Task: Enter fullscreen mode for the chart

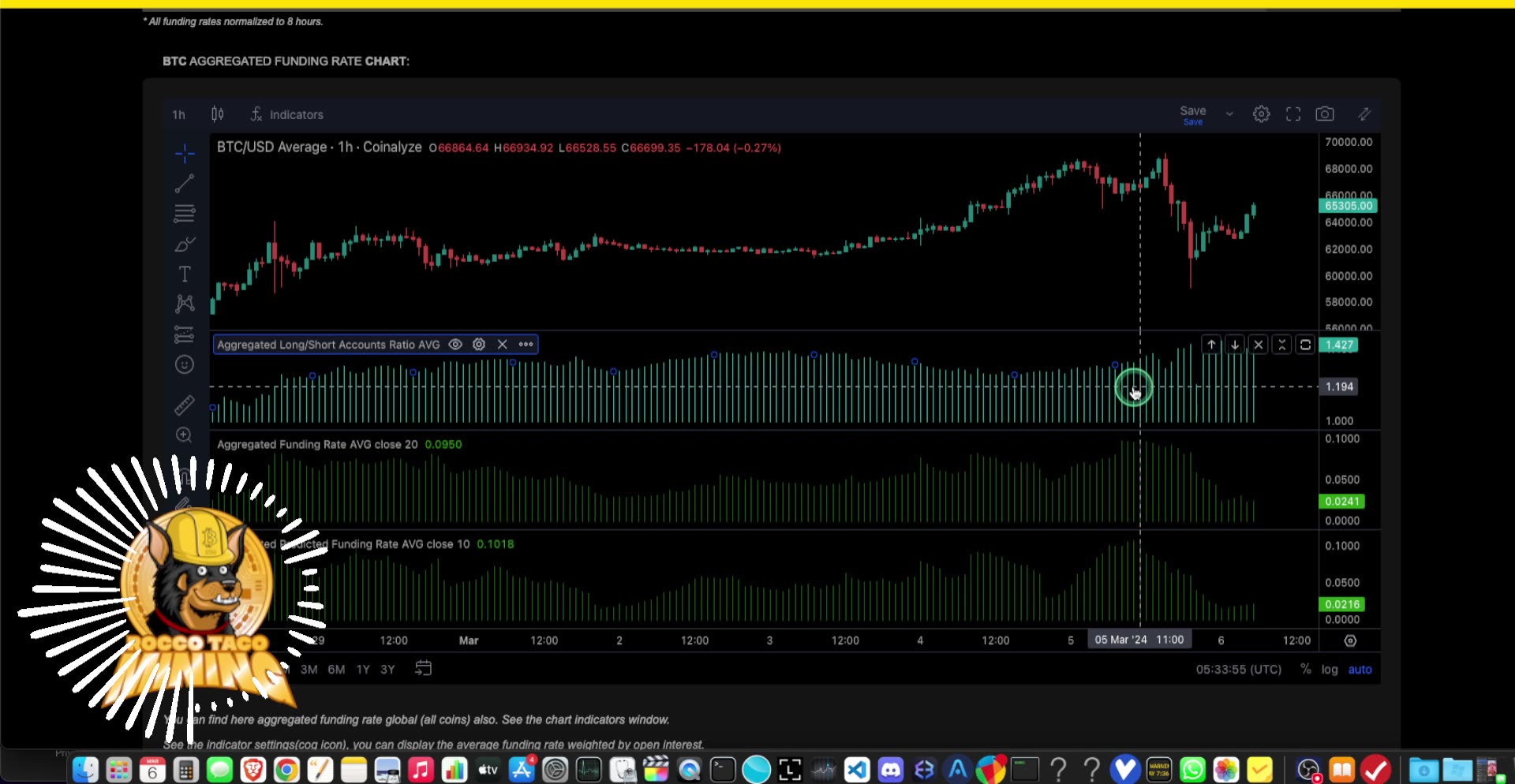Action: 1292,114
